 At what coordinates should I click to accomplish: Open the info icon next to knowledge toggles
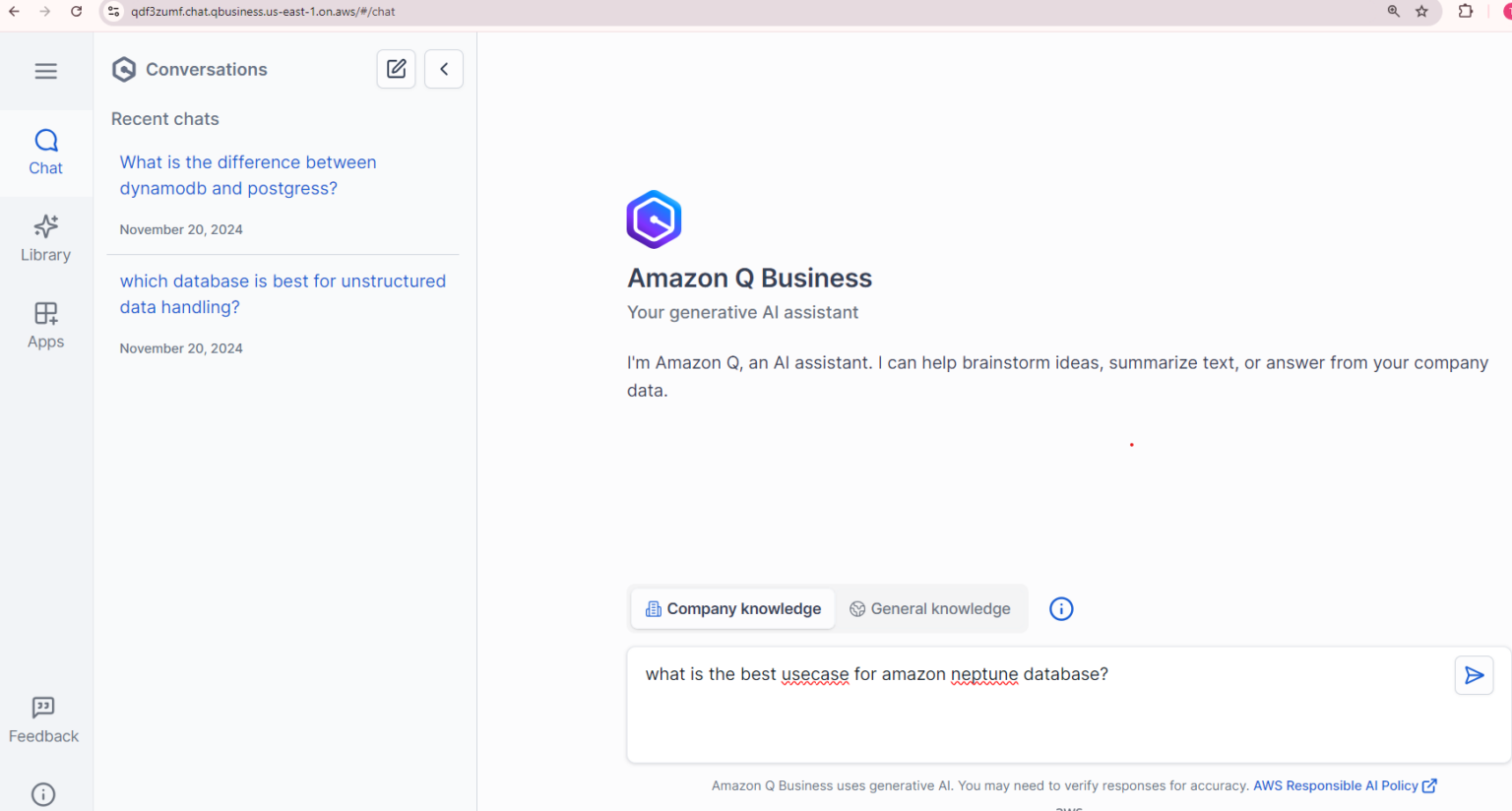(1061, 608)
